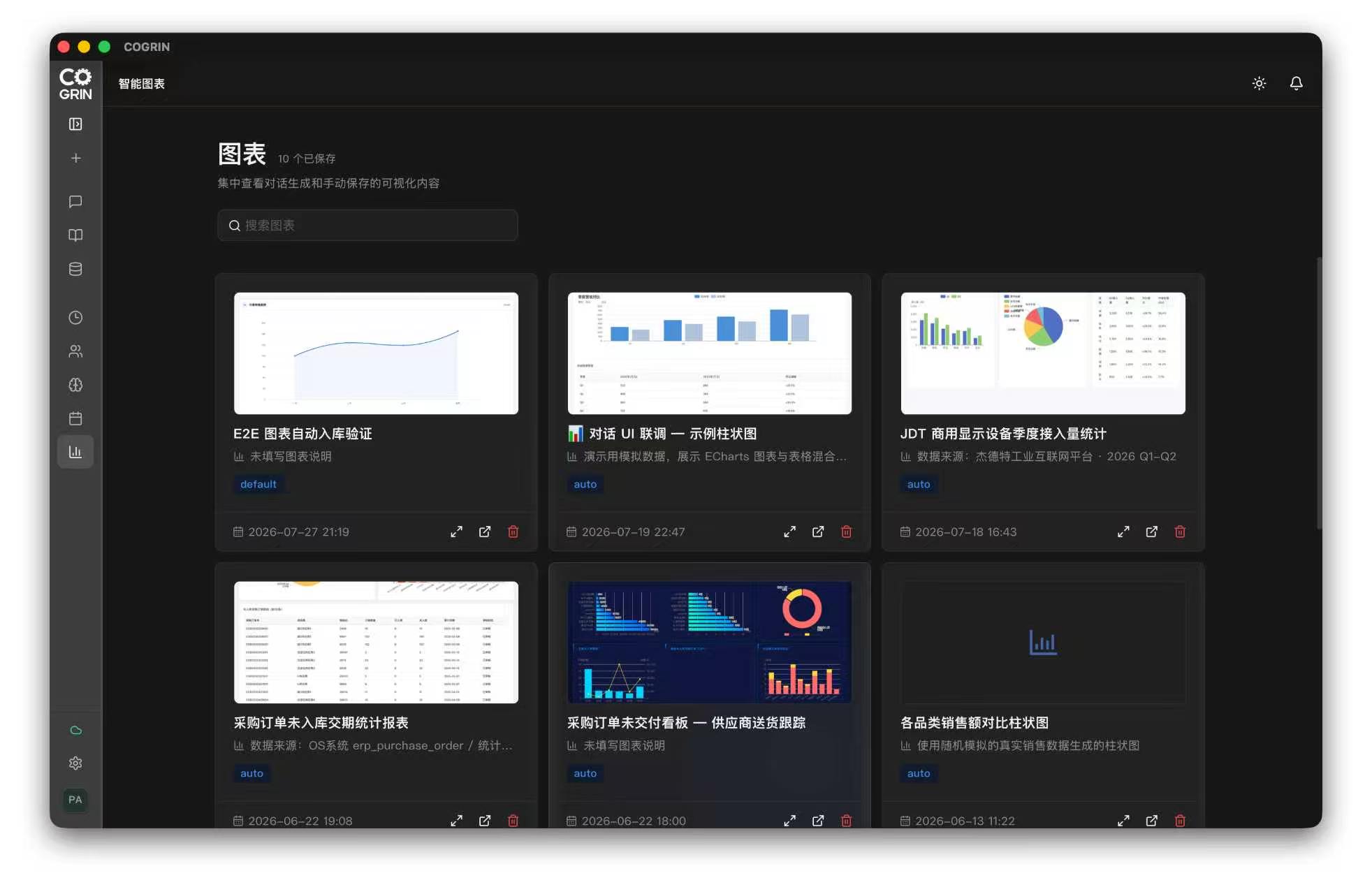Open the dark 采购订单未交付看板 thumbnail
The image size is (1372, 894).
pyautogui.click(x=709, y=643)
